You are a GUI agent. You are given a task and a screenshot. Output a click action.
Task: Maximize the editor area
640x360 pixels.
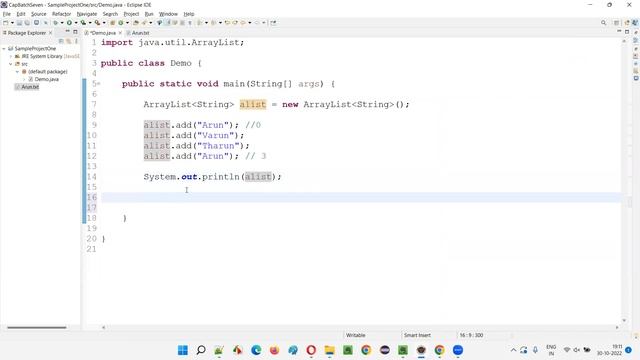[627, 31]
